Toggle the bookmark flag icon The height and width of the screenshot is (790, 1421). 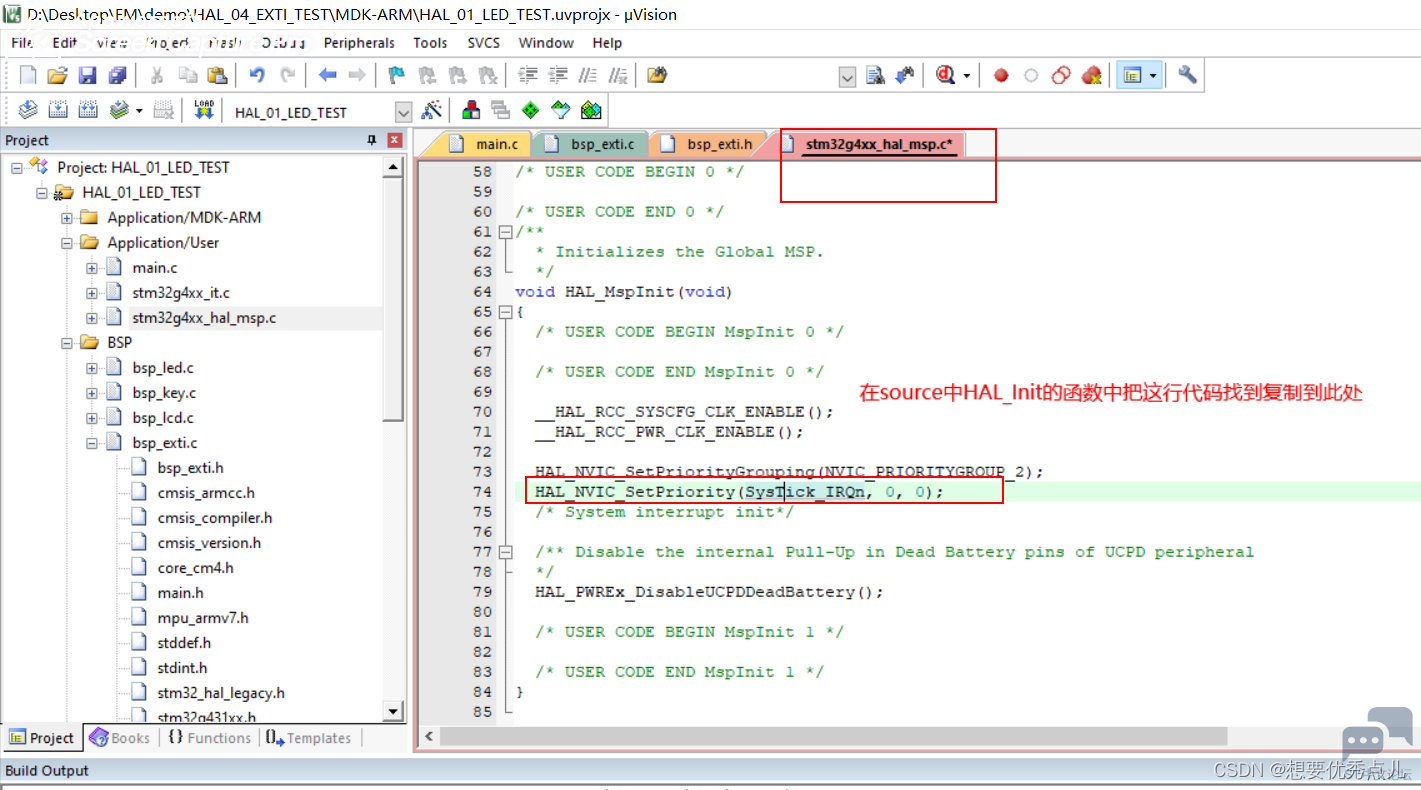click(397, 75)
